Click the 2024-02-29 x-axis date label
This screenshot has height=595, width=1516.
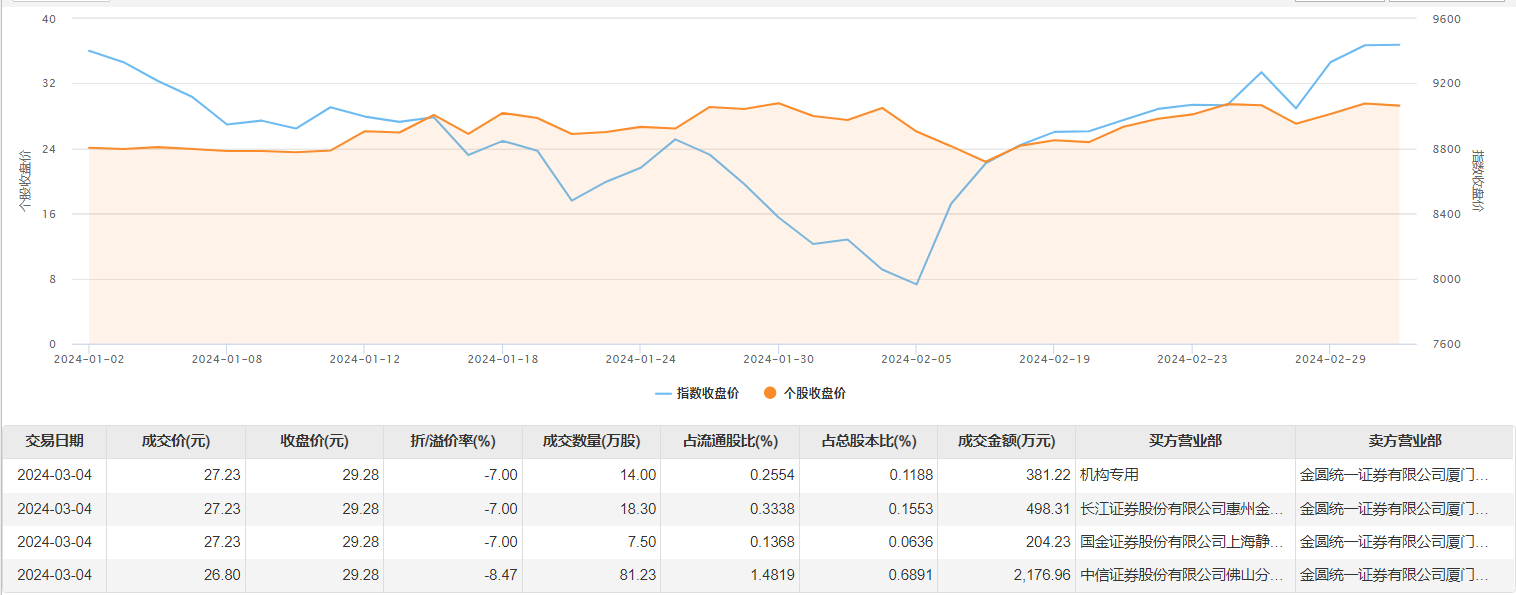pyautogui.click(x=1330, y=358)
